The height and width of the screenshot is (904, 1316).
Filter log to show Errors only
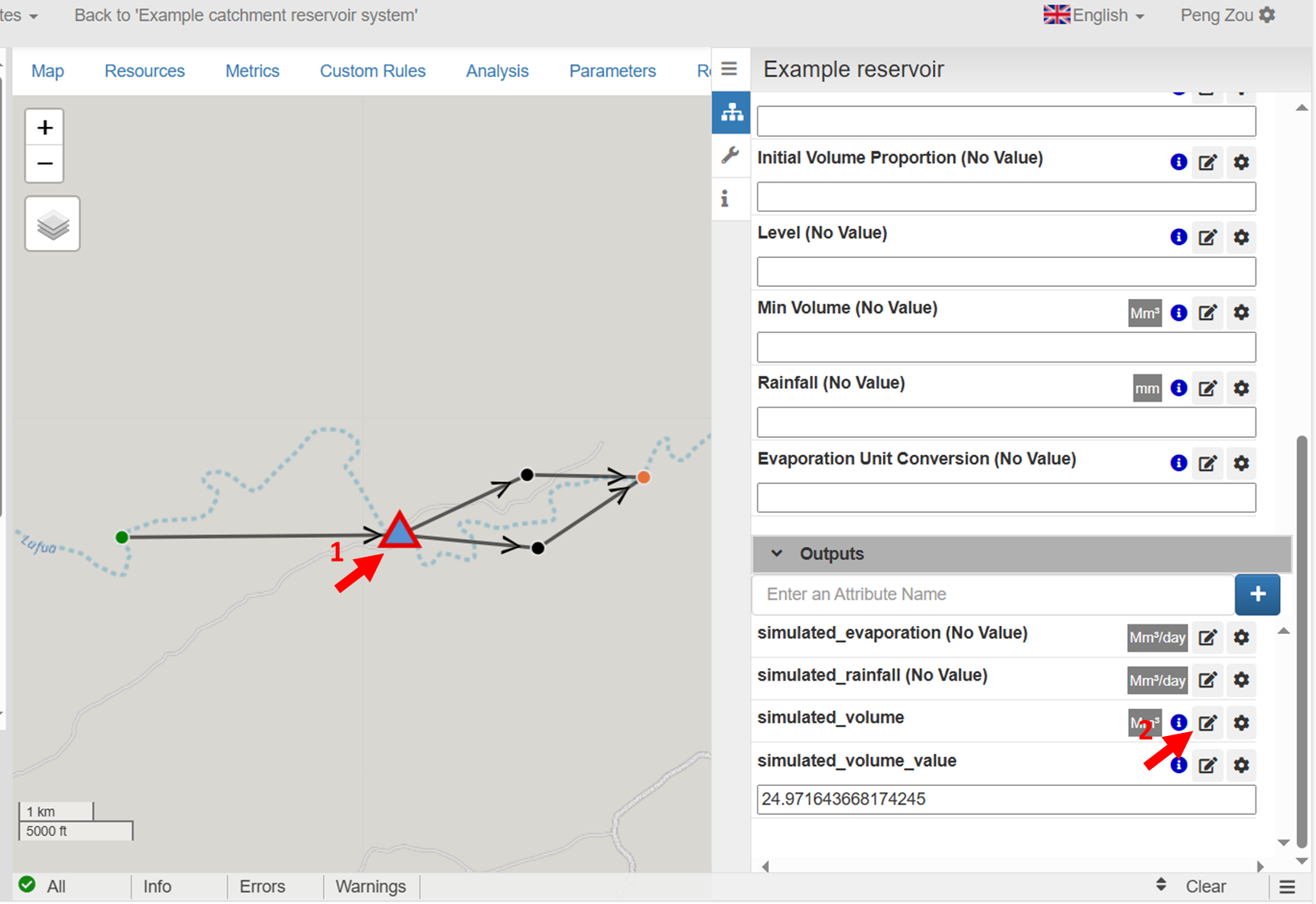click(x=262, y=886)
